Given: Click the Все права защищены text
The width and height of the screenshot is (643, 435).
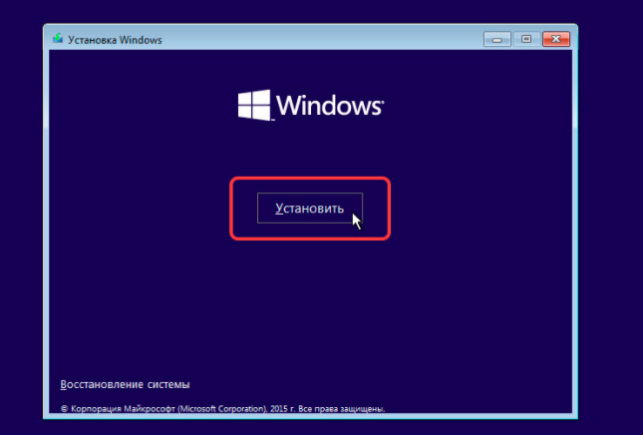Looking at the screenshot, I should 341,409.
